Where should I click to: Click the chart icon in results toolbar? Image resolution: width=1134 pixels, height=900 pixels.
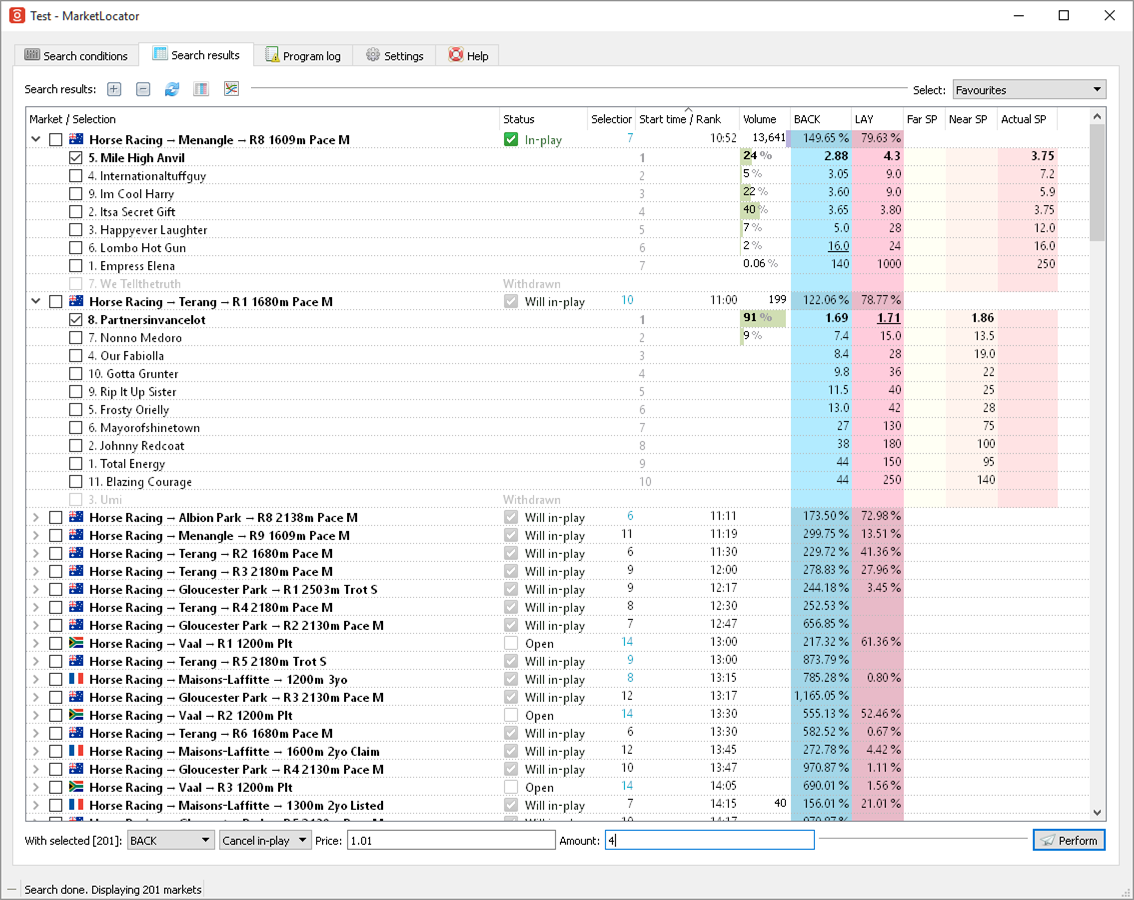[x=231, y=89]
